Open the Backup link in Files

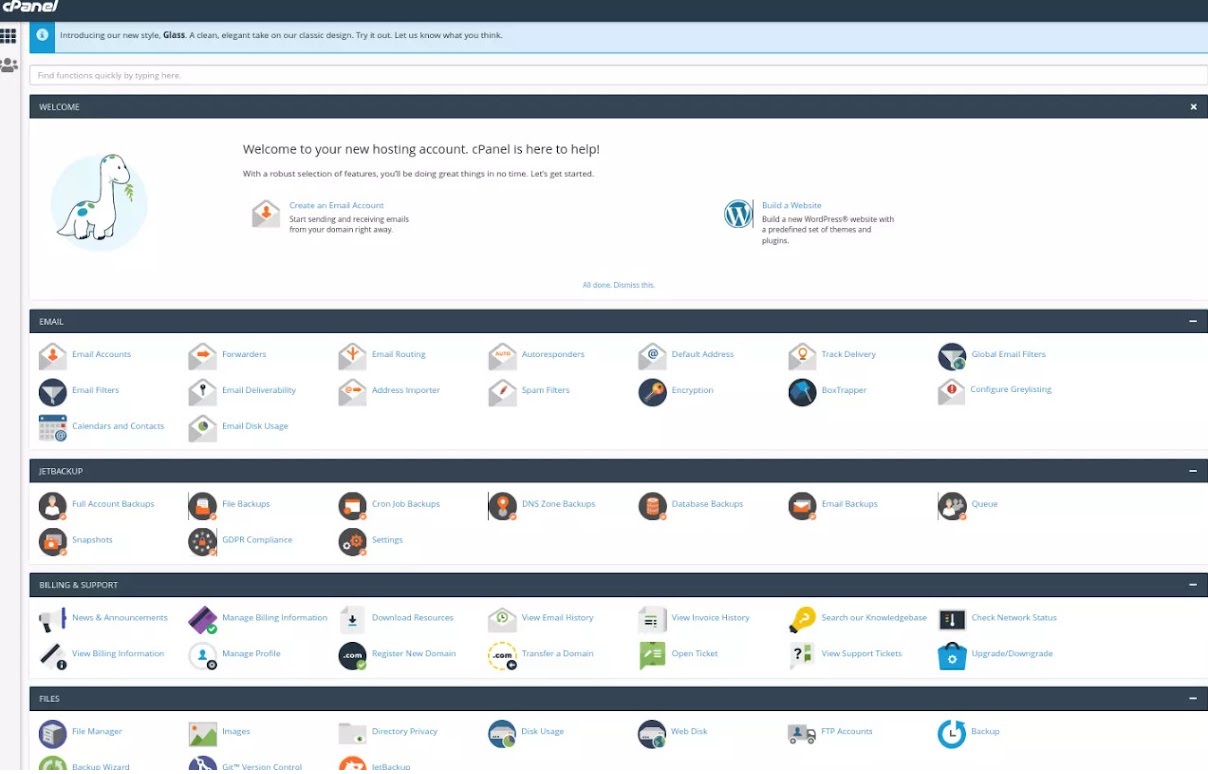(x=985, y=732)
